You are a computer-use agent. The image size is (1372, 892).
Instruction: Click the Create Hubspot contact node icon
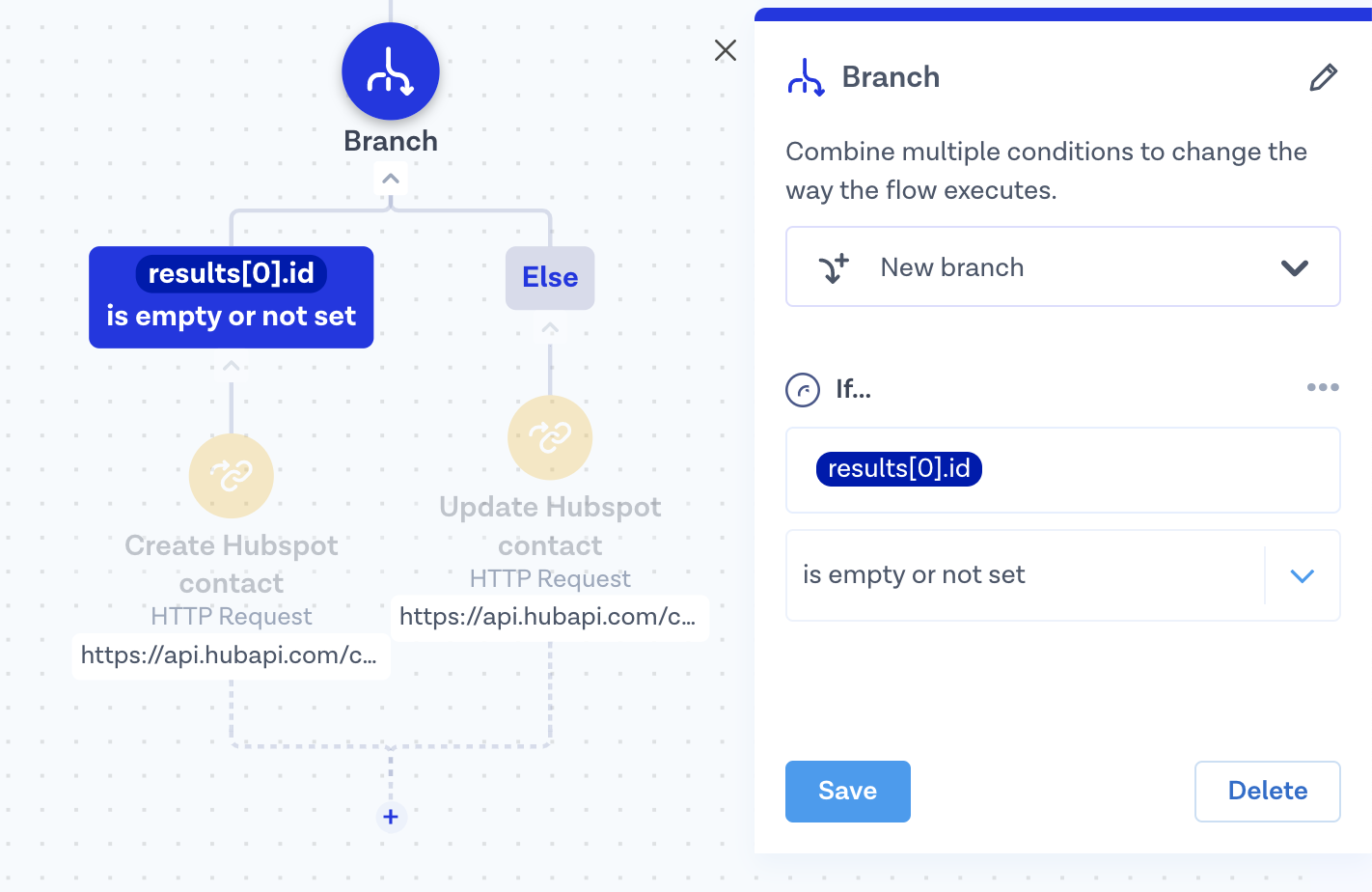(232, 476)
